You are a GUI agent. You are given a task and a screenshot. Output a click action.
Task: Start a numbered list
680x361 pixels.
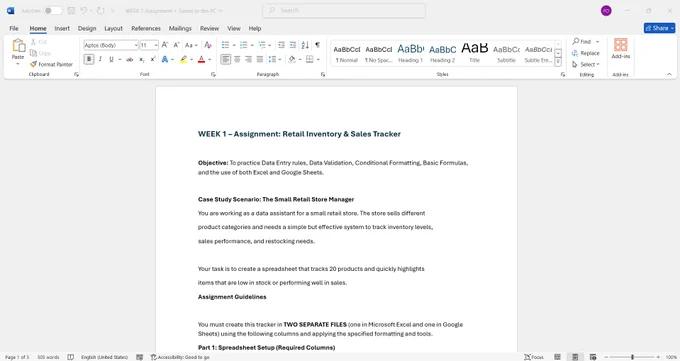click(244, 45)
